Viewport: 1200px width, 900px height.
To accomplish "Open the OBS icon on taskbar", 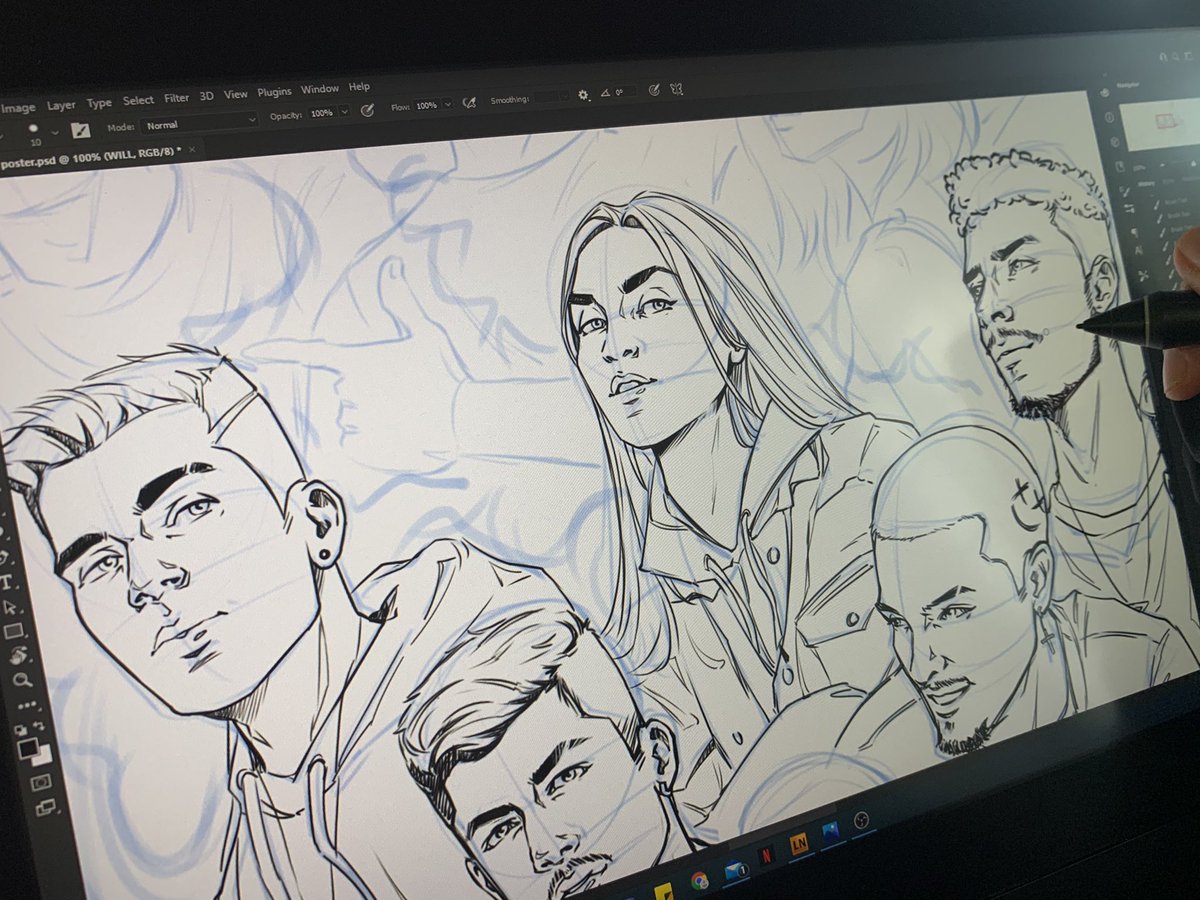I will [x=861, y=820].
